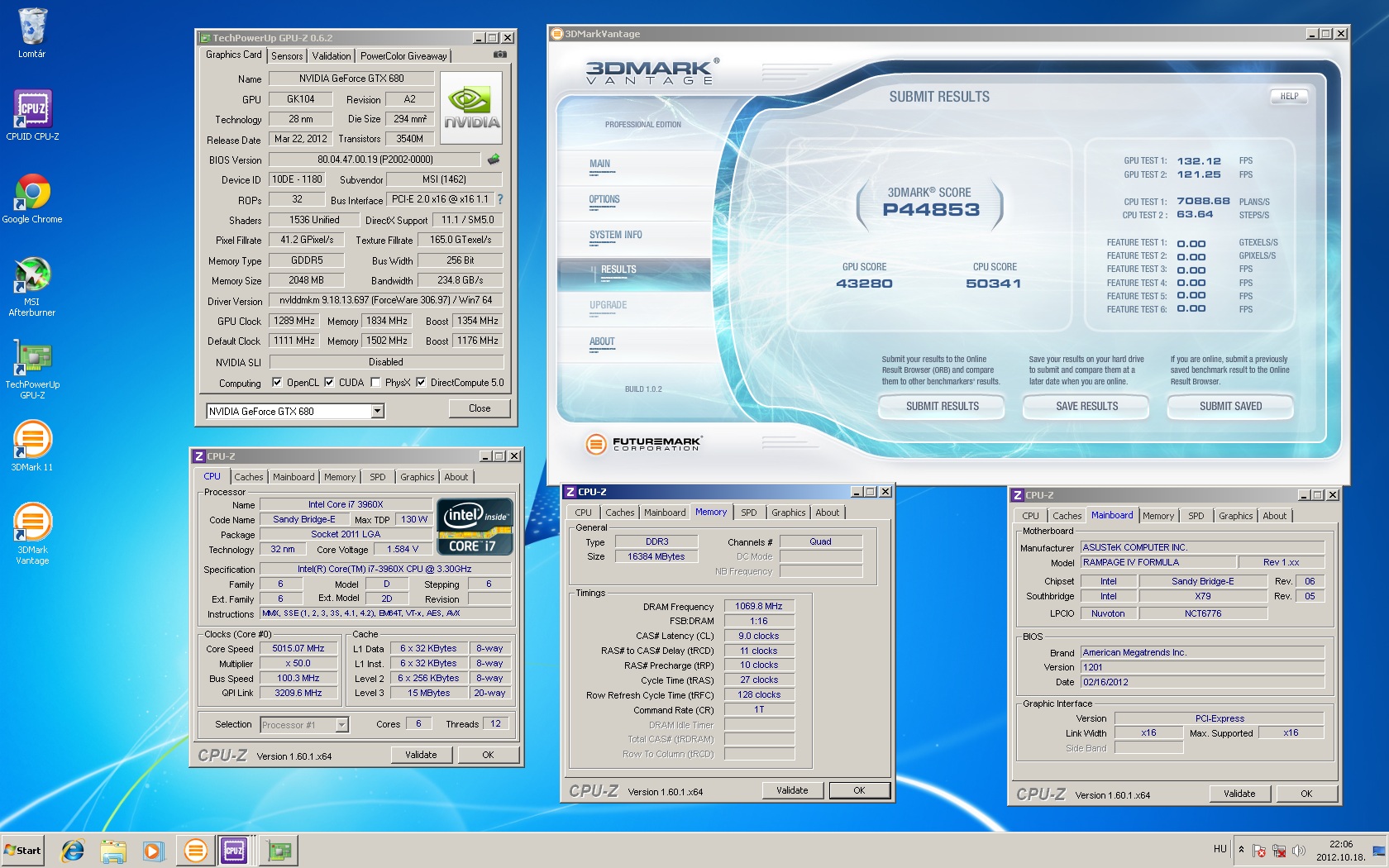Viewport: 1389px width, 868px height.
Task: Switch to 3DMark Vantage via taskbar button
Action: (x=196, y=850)
